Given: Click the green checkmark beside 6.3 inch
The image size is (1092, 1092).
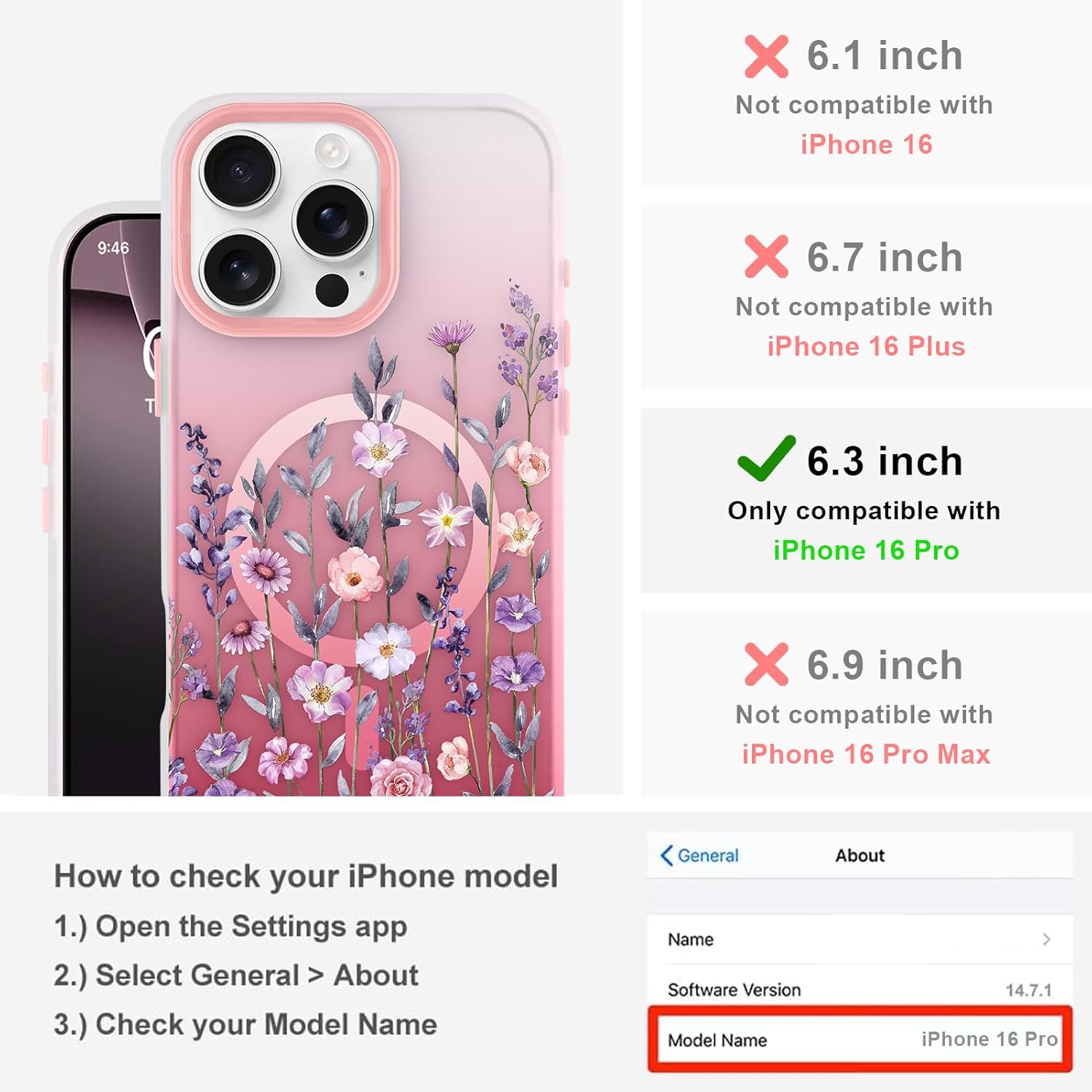Looking at the screenshot, I should click(x=766, y=459).
